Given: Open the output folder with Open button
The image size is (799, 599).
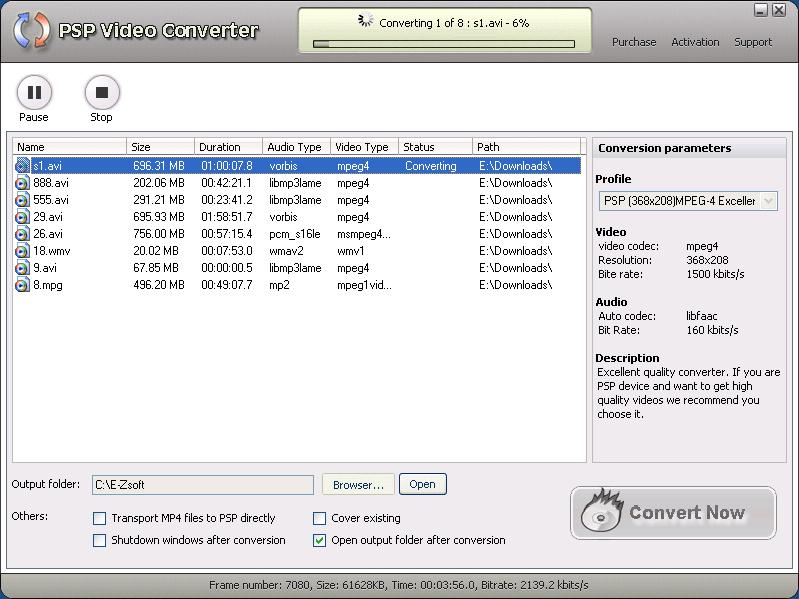Looking at the screenshot, I should tap(422, 484).
